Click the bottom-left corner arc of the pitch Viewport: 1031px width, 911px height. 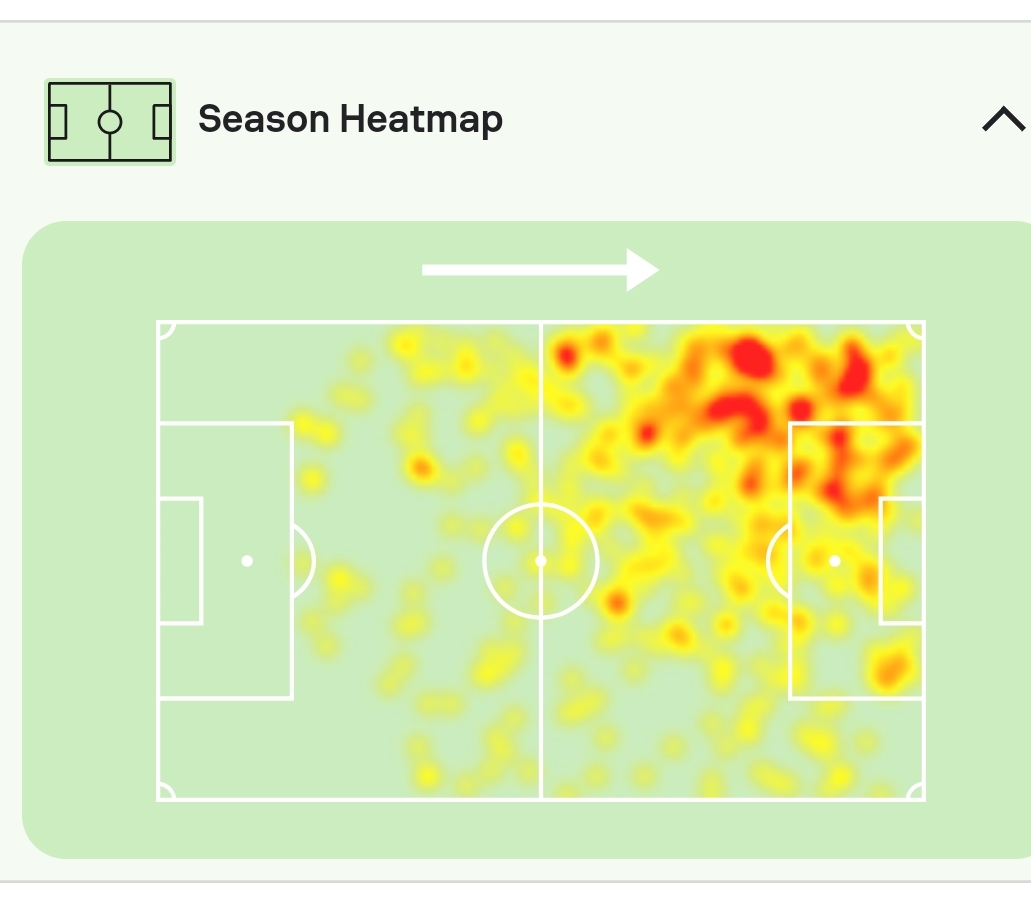[166, 791]
